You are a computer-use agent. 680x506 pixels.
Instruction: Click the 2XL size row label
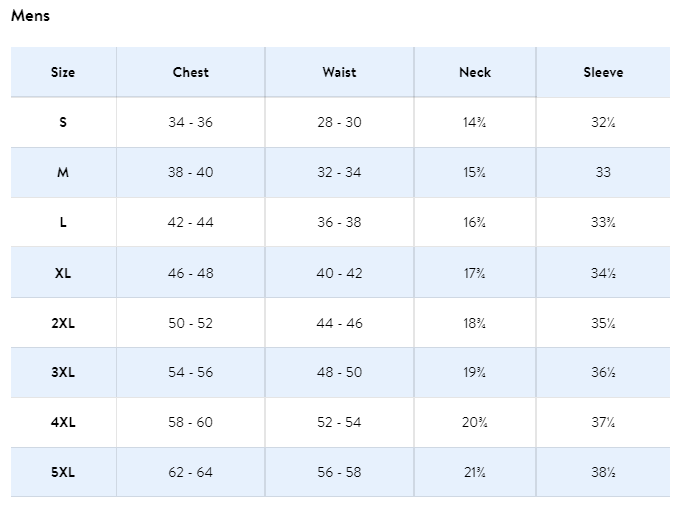(63, 323)
